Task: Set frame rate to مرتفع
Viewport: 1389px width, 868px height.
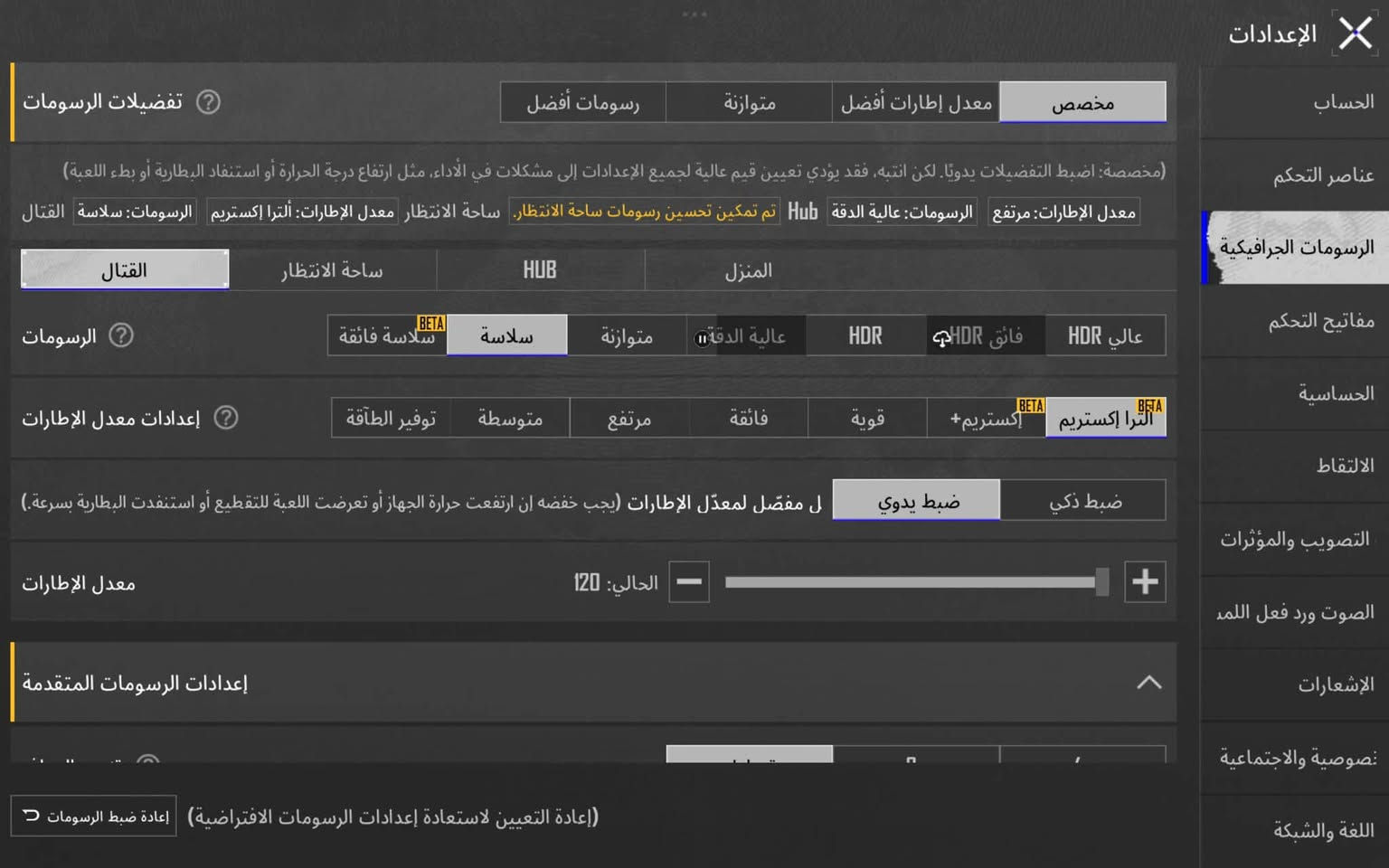Action: click(629, 418)
